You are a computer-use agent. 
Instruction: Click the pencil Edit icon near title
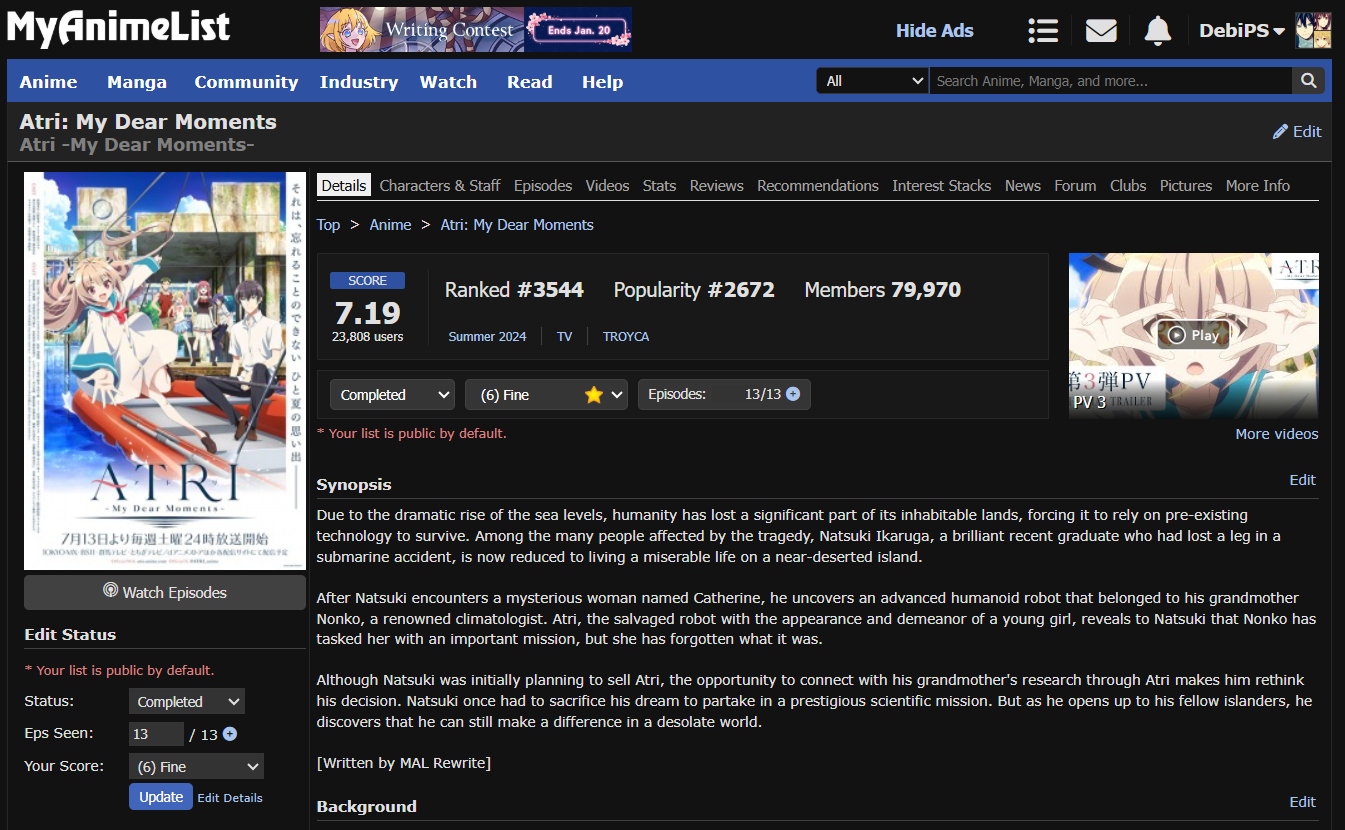pos(1296,132)
